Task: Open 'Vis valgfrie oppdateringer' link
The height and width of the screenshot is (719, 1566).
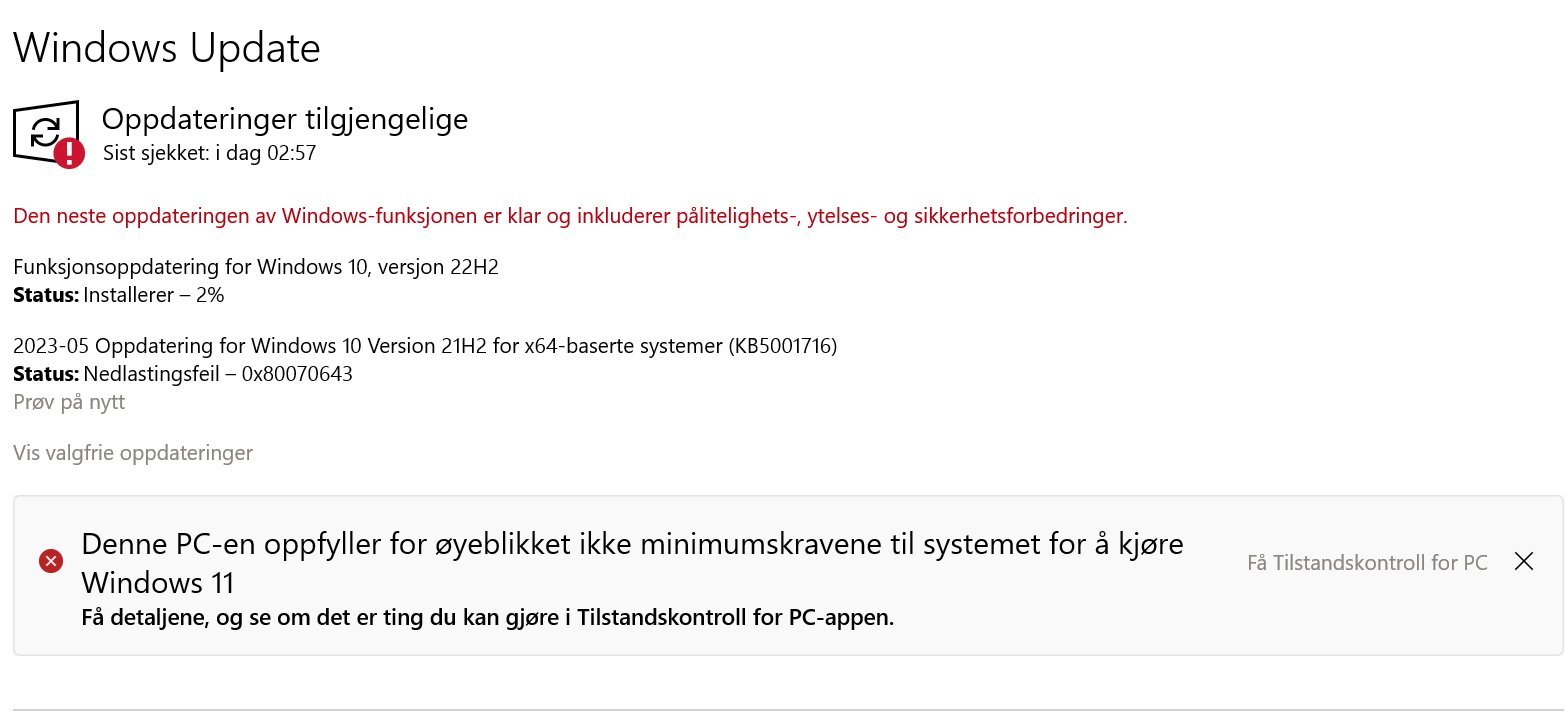Action: (133, 453)
